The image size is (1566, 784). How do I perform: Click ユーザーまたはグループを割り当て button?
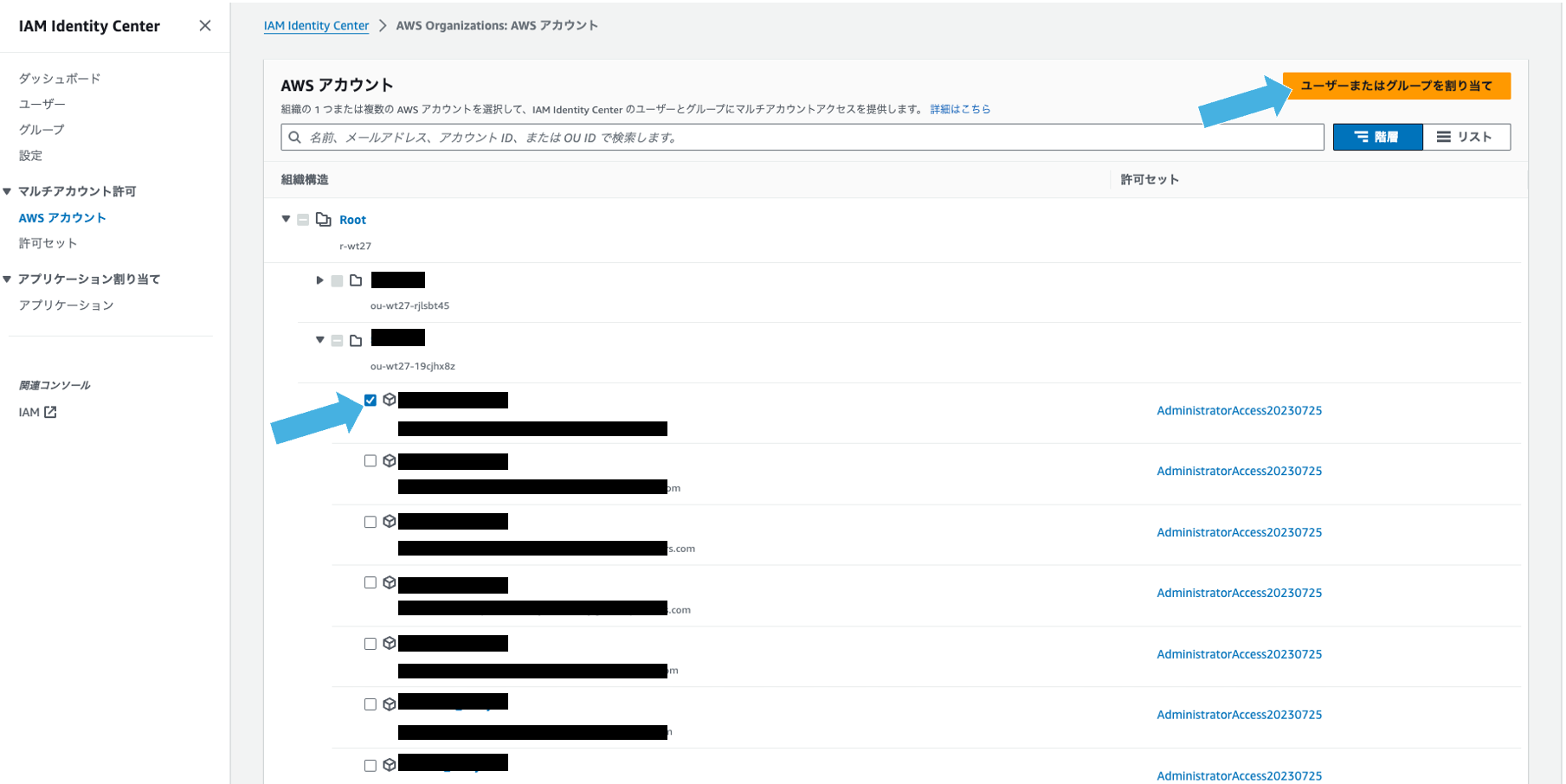point(1396,86)
